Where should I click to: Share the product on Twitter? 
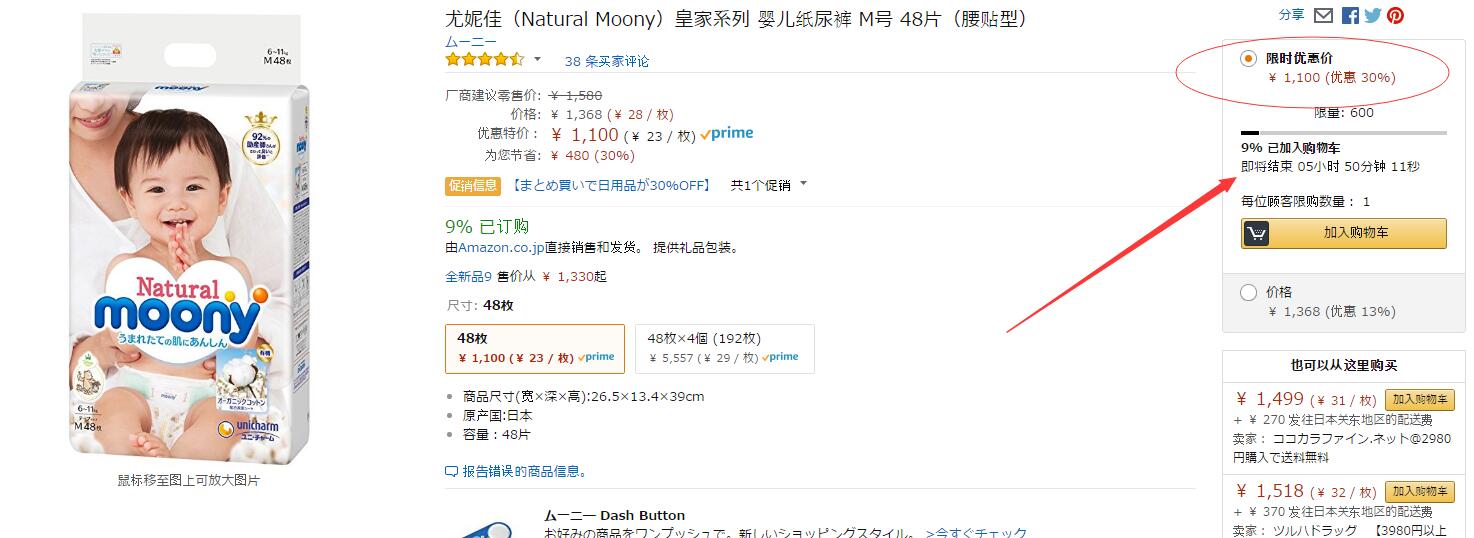pyautogui.click(x=1372, y=15)
